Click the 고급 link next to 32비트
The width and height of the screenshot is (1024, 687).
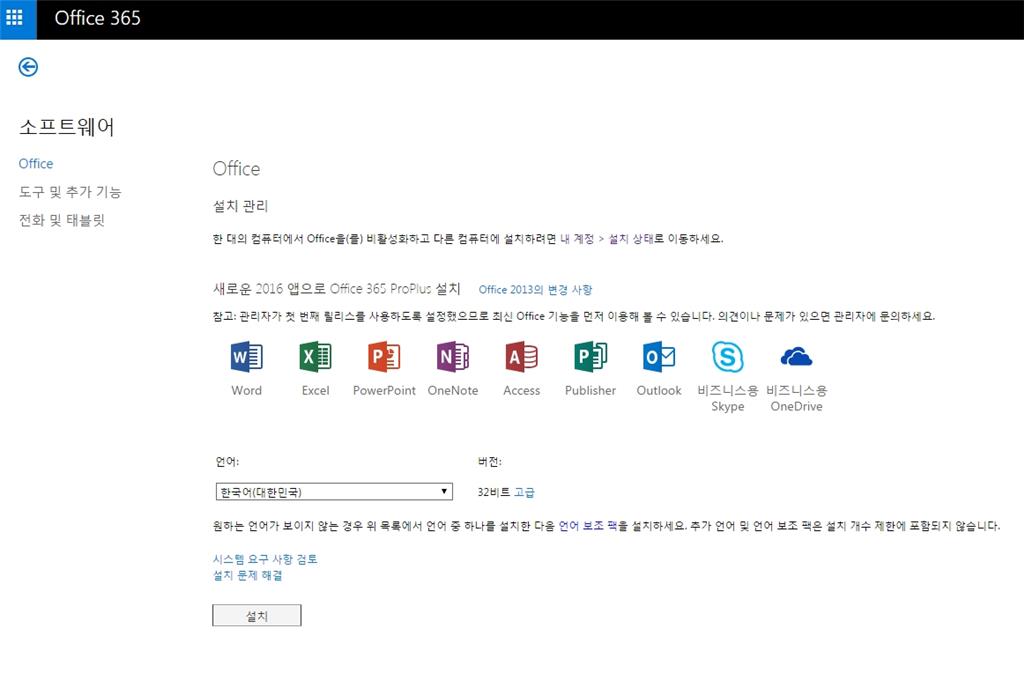[524, 492]
